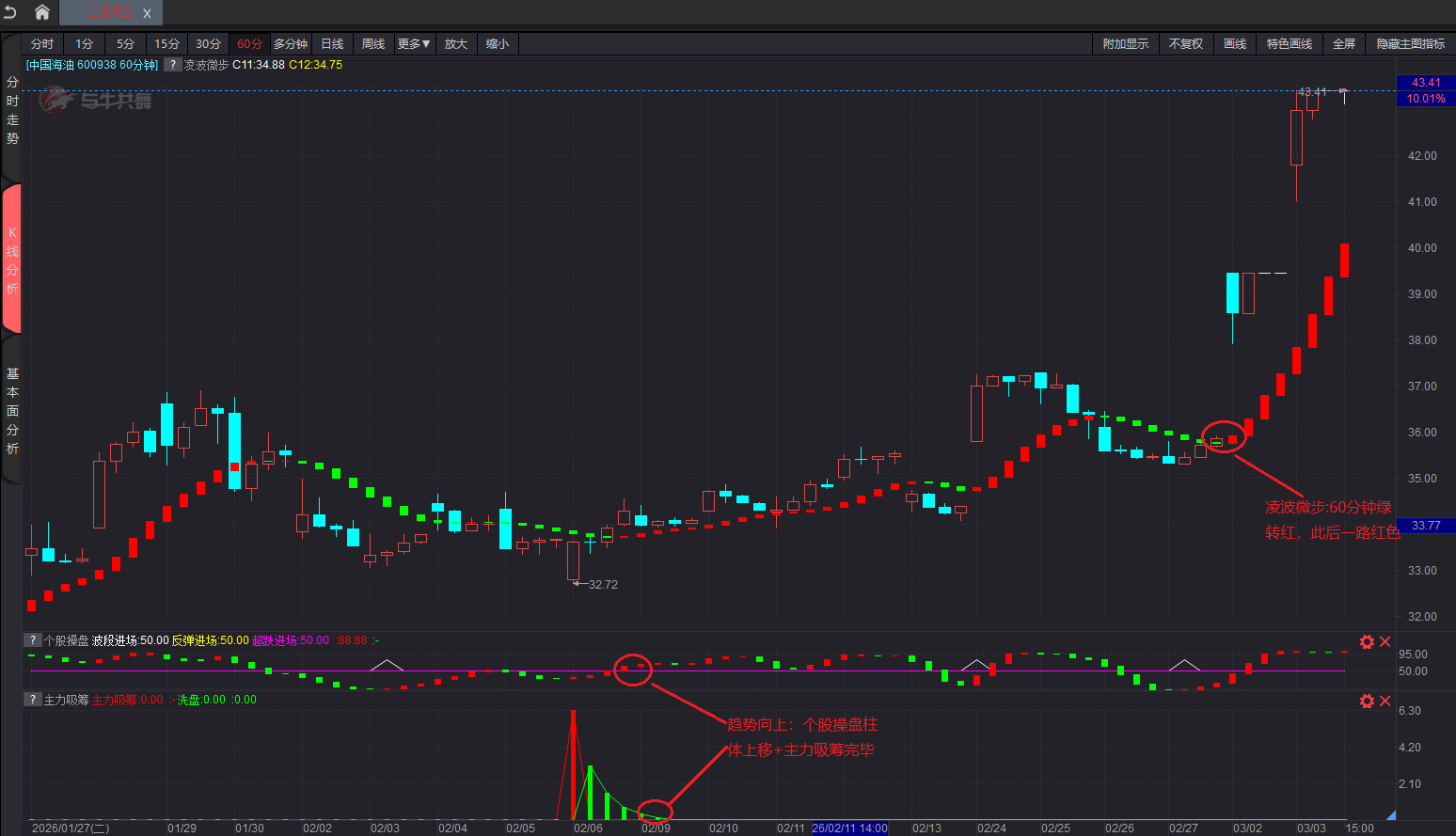Open settings gear for 主力吸筹 panel
Screen dimensions: 1456x836
(1367, 702)
